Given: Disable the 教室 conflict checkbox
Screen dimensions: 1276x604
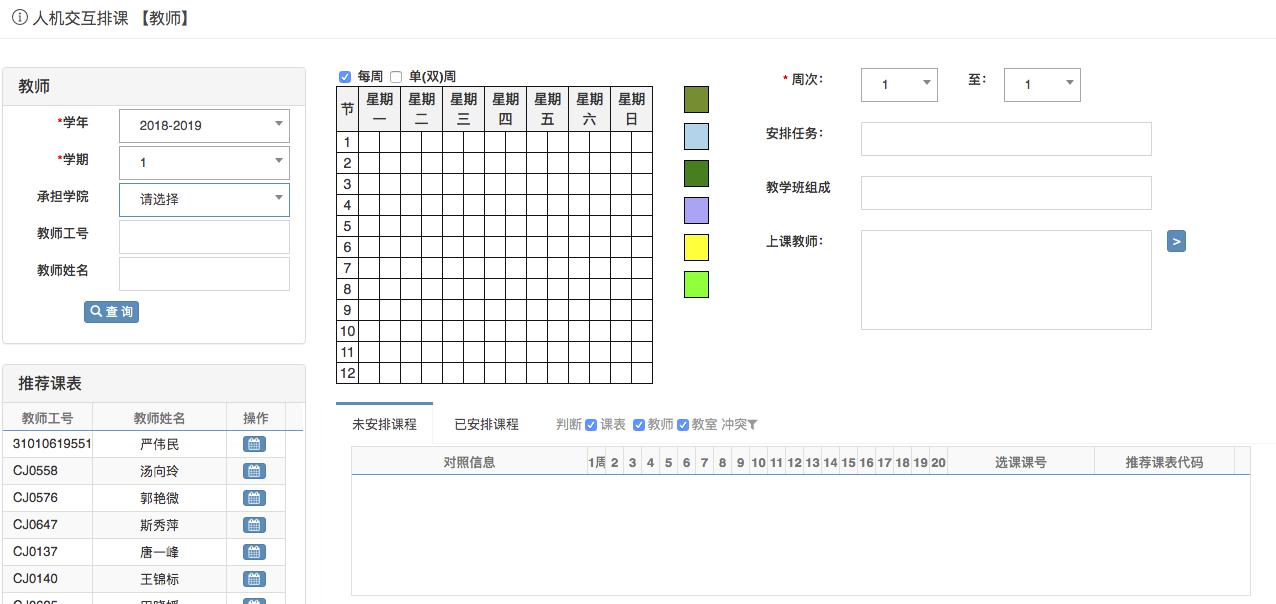Looking at the screenshot, I should click(x=683, y=424).
